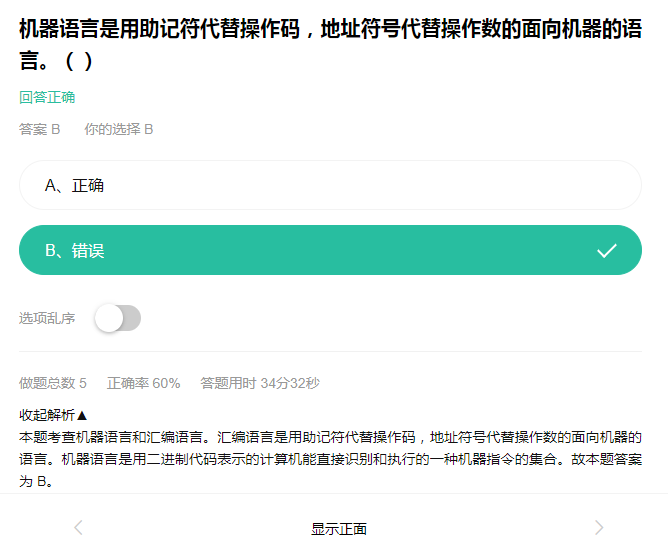Click the 回答正确 status text
Image resolution: width=668 pixels, height=551 pixels.
(47, 97)
